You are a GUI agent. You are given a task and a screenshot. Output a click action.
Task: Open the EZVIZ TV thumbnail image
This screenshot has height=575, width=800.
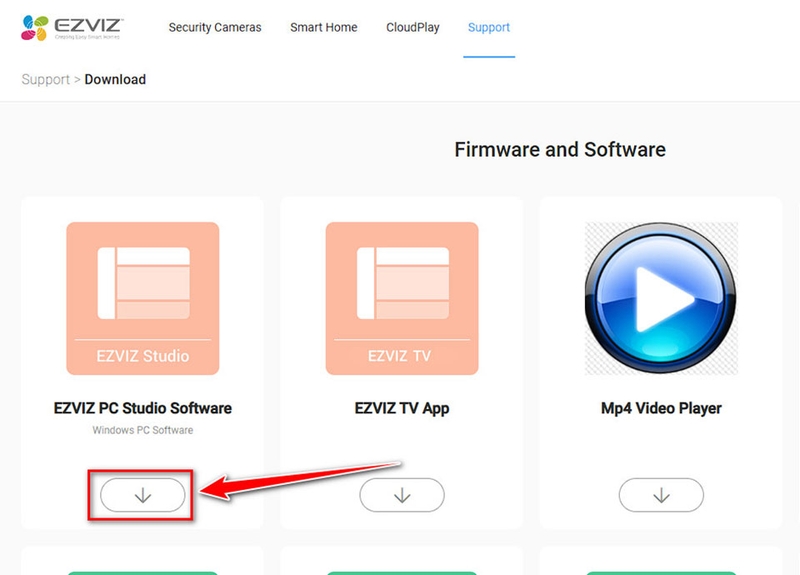[402, 298]
